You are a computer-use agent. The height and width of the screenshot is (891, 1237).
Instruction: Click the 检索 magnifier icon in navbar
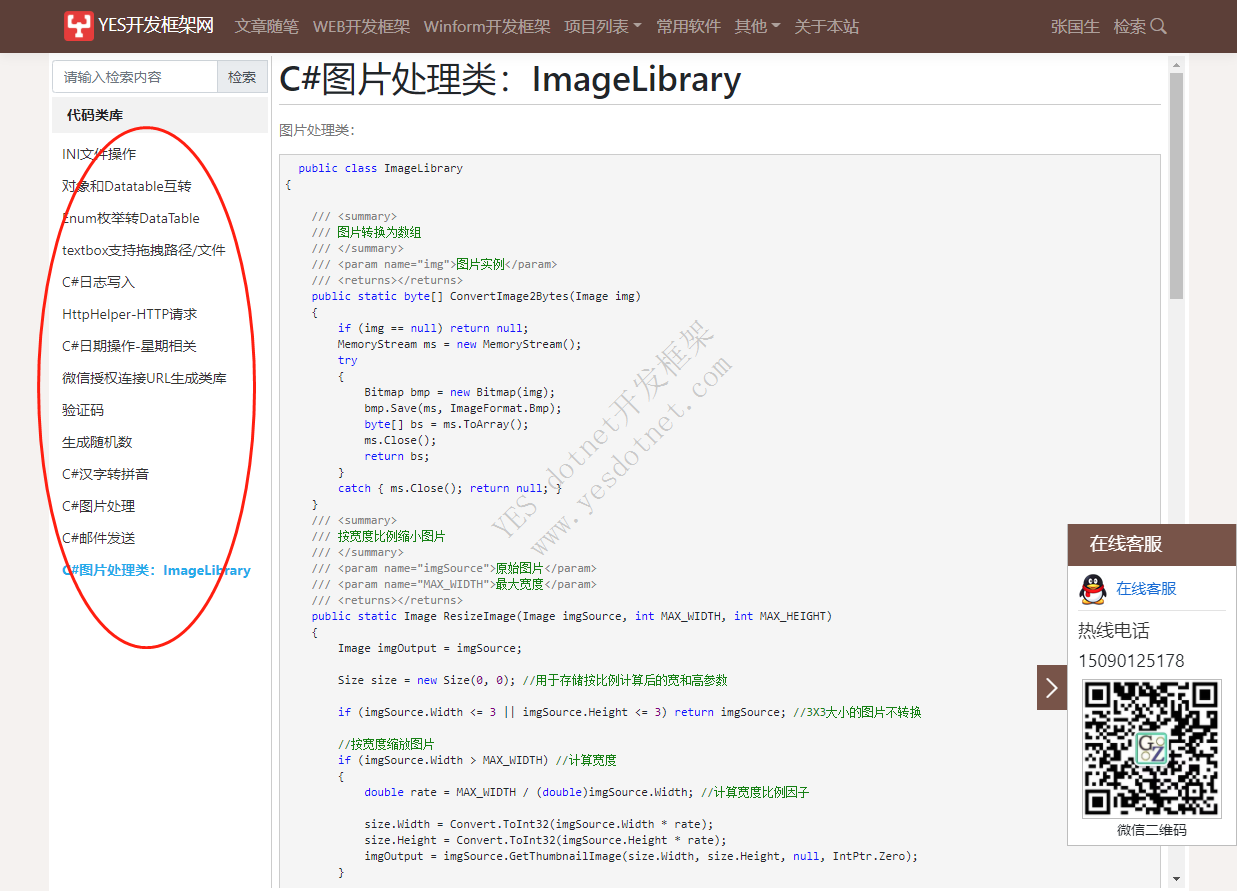tap(1159, 26)
